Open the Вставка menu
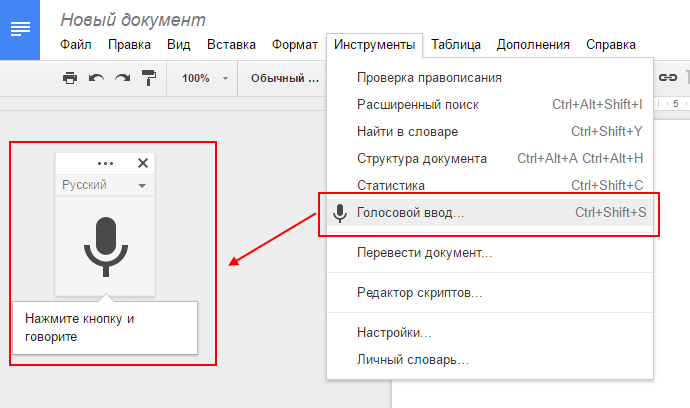This screenshot has width=690, height=408. [x=231, y=44]
